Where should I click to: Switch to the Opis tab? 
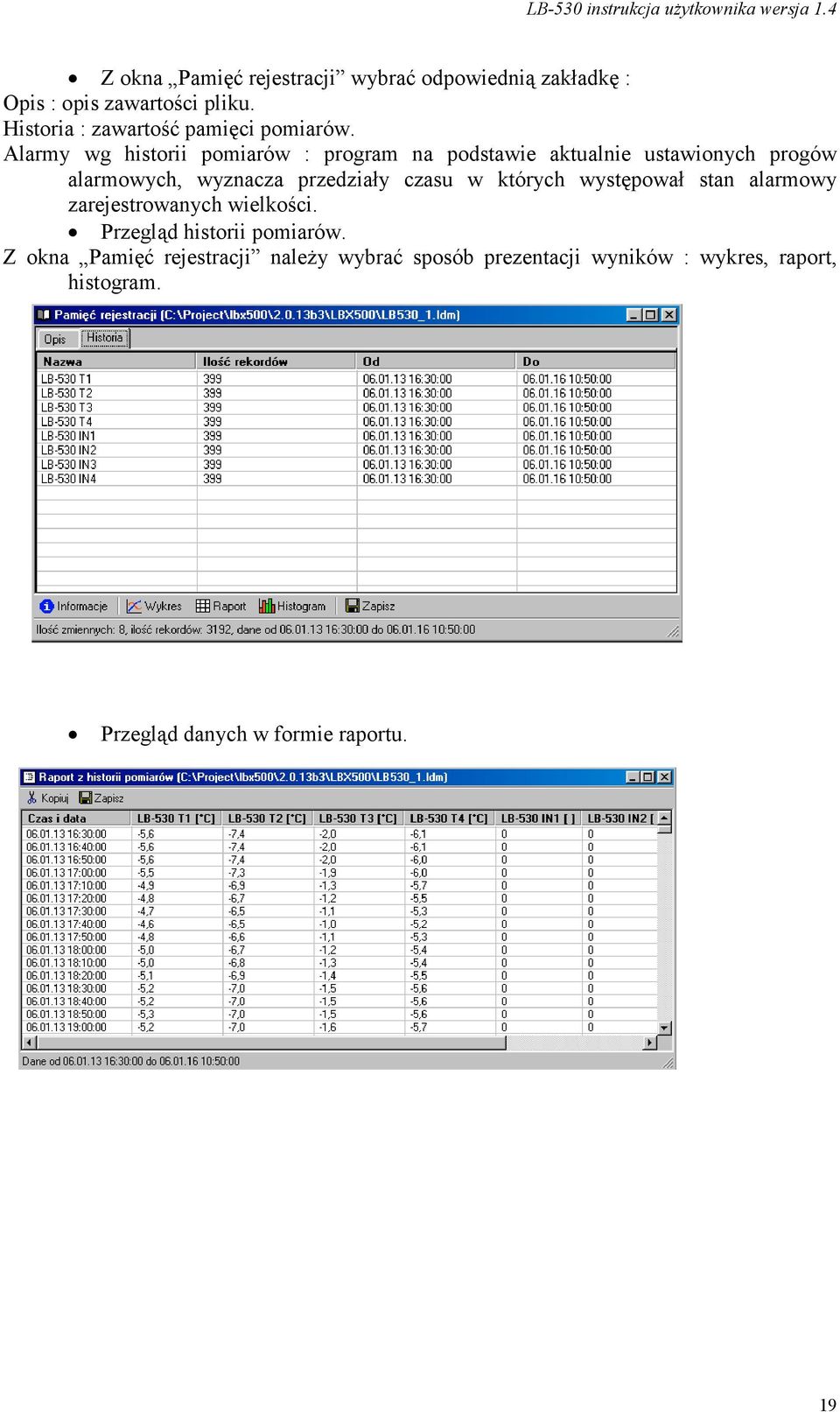[55, 339]
